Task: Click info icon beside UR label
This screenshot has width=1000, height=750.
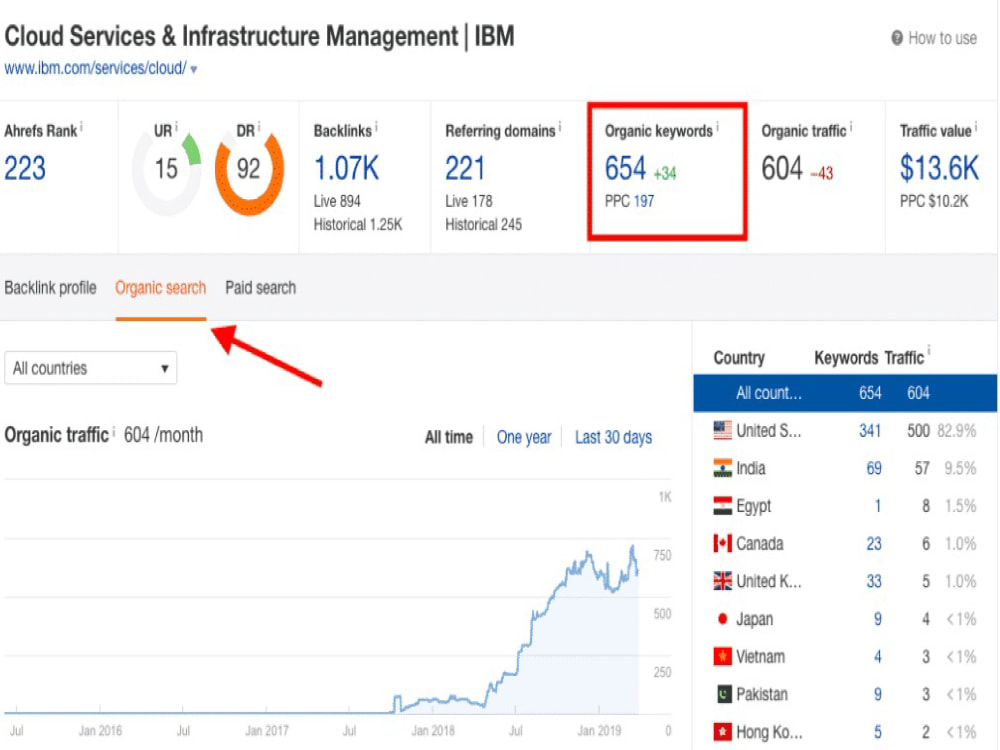Action: [176, 127]
